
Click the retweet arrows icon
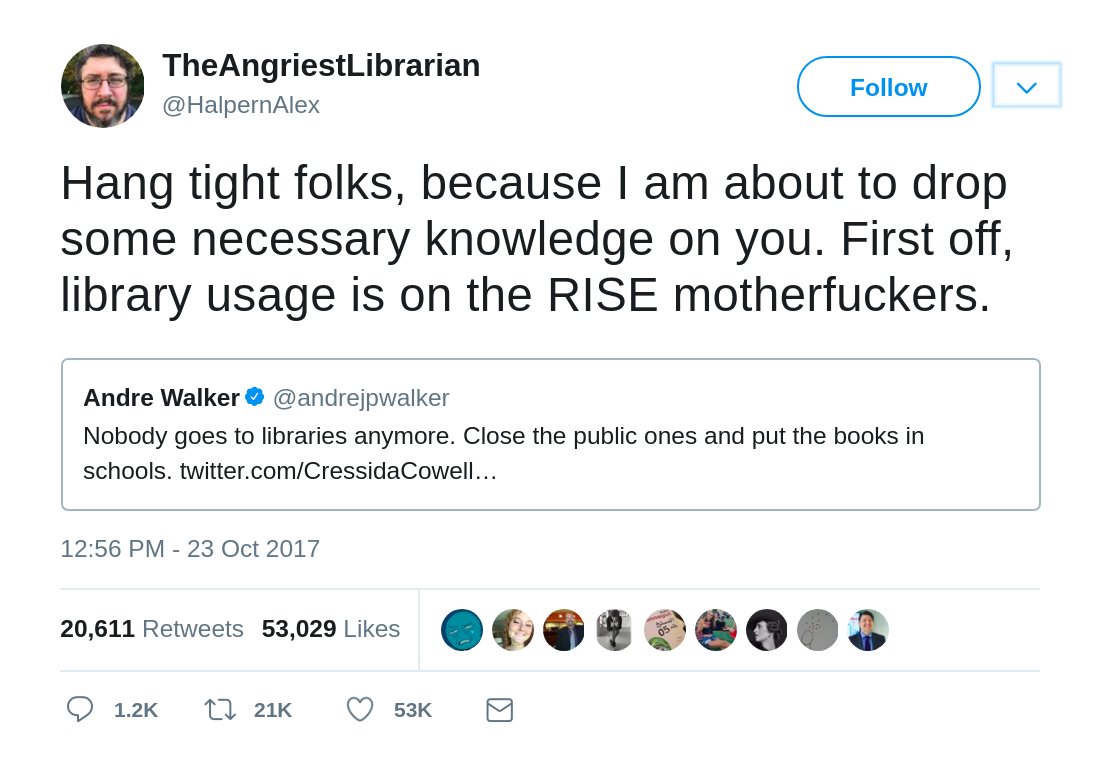click(x=219, y=710)
